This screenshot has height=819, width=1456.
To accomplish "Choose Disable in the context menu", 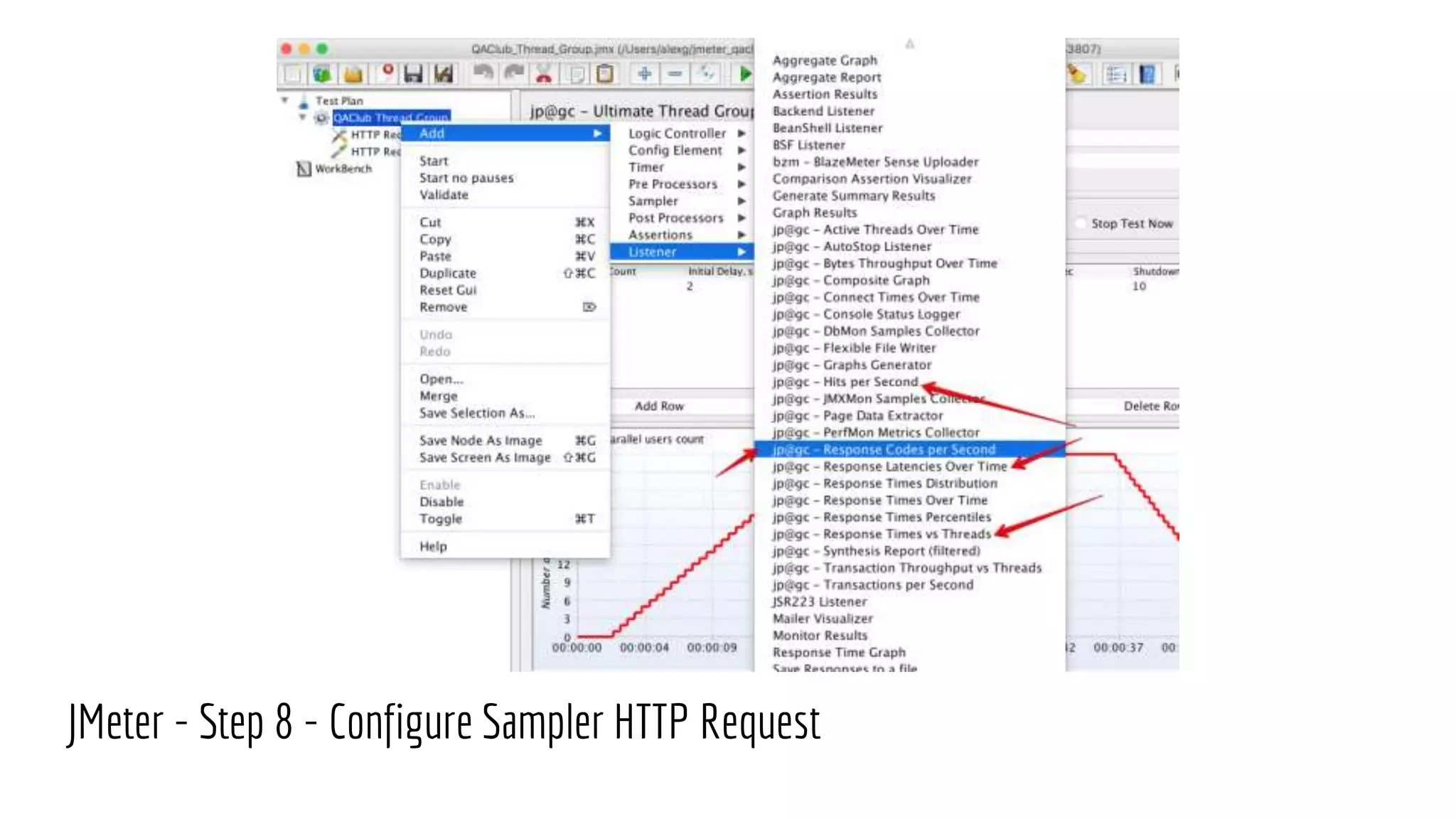I will click(505, 502).
